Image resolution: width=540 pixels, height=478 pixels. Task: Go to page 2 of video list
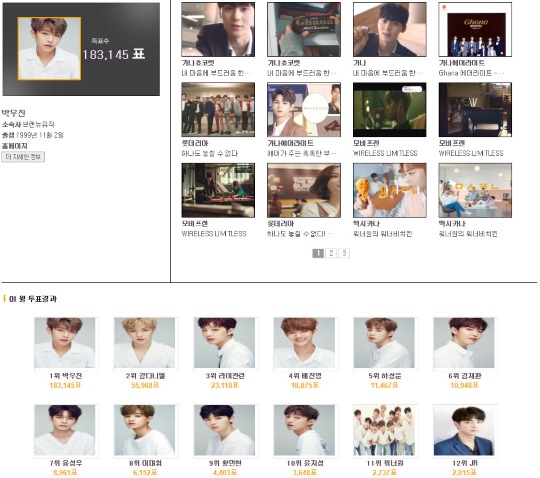pos(331,253)
